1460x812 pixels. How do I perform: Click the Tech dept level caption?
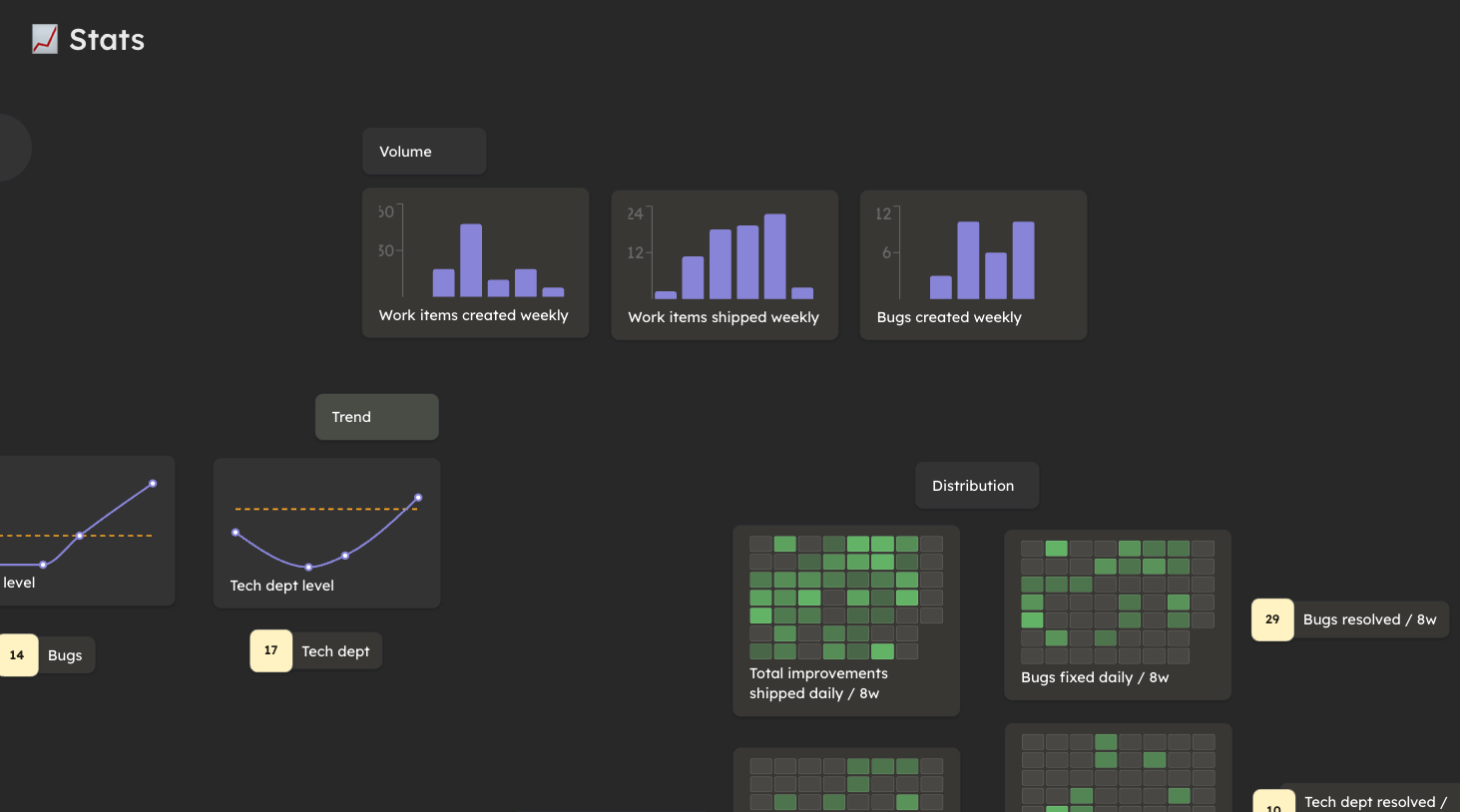pos(282,586)
